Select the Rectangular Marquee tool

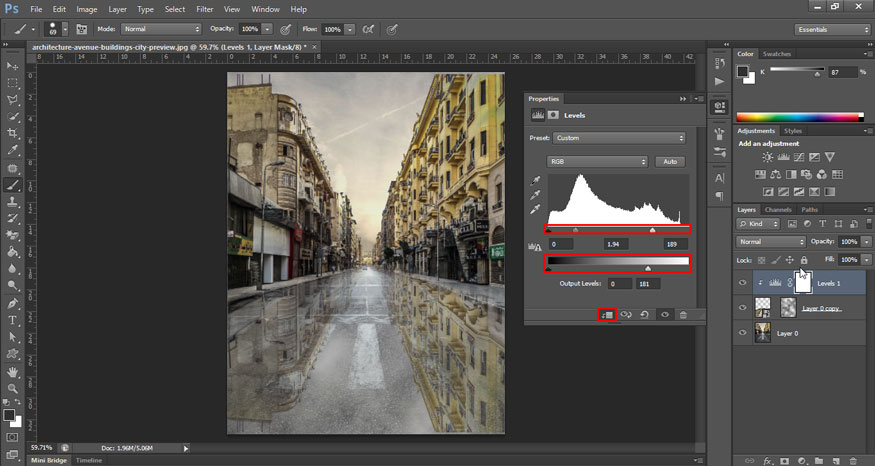coord(12,83)
